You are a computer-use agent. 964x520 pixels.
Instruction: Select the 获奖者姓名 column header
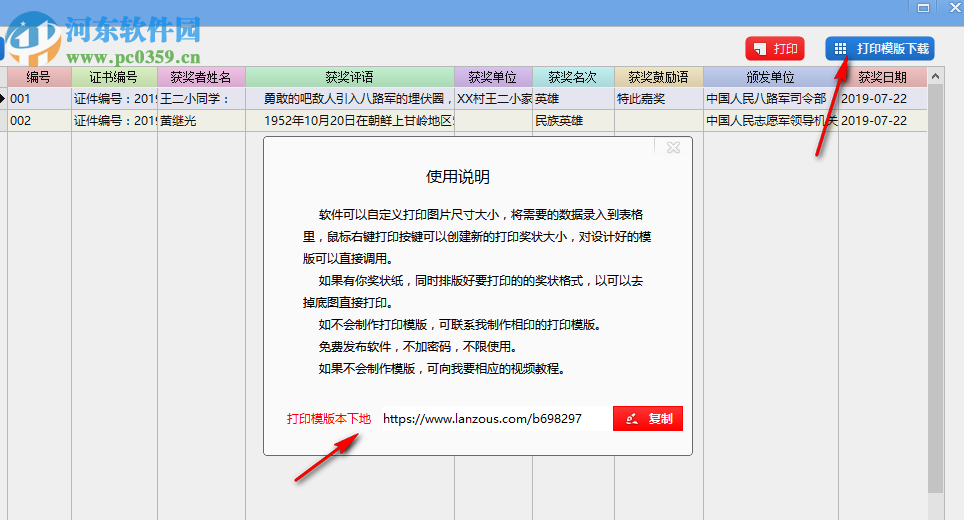[201, 77]
